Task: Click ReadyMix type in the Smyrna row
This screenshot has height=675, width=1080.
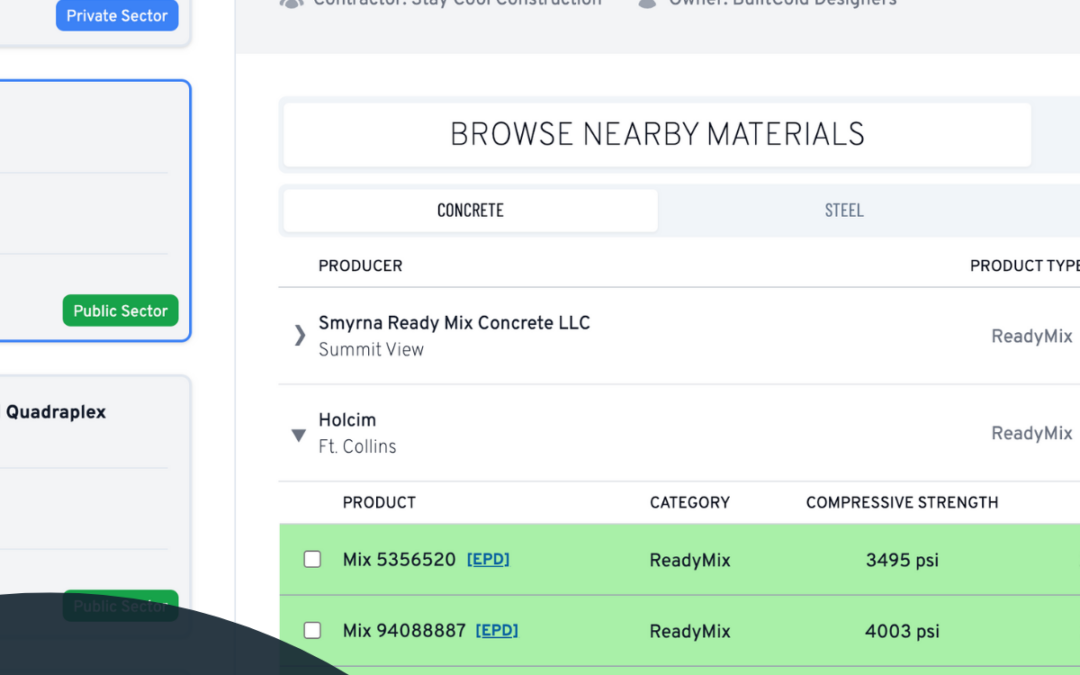Action: [1031, 336]
